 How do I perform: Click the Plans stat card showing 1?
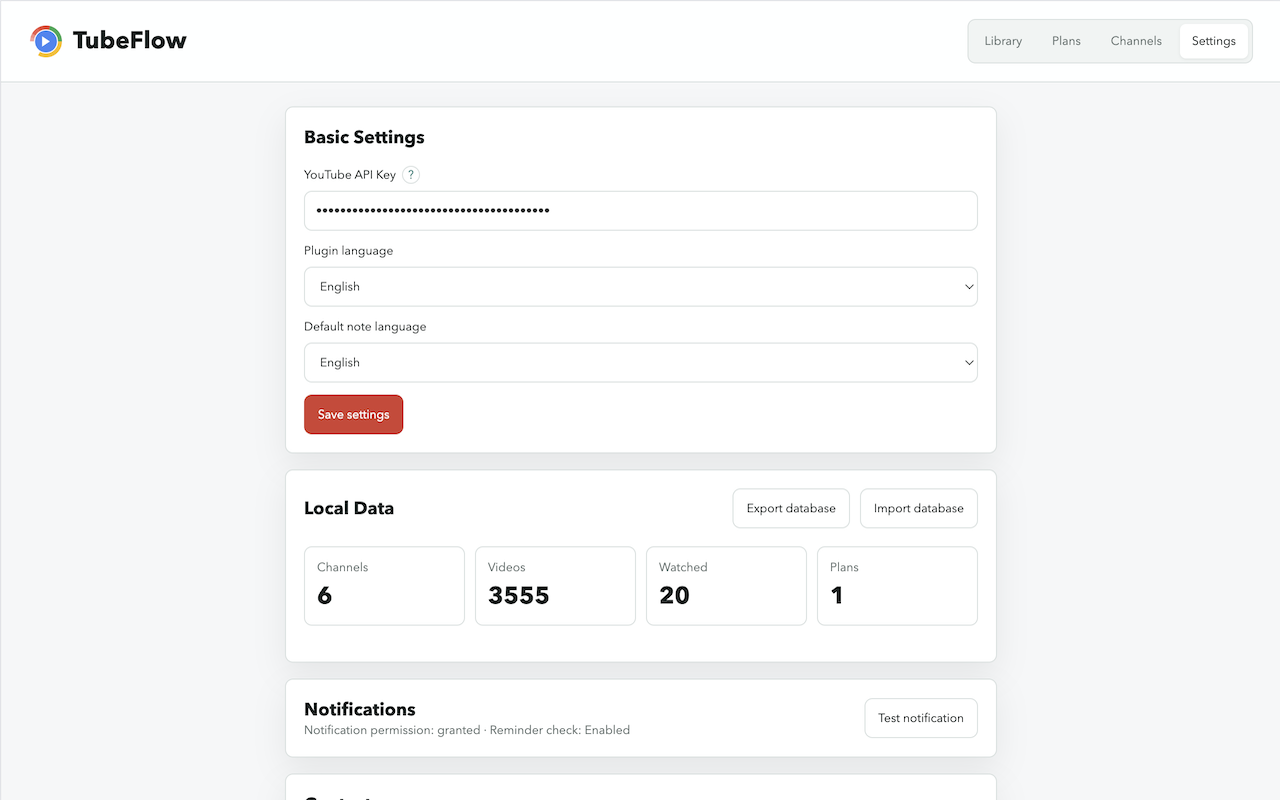(x=897, y=586)
